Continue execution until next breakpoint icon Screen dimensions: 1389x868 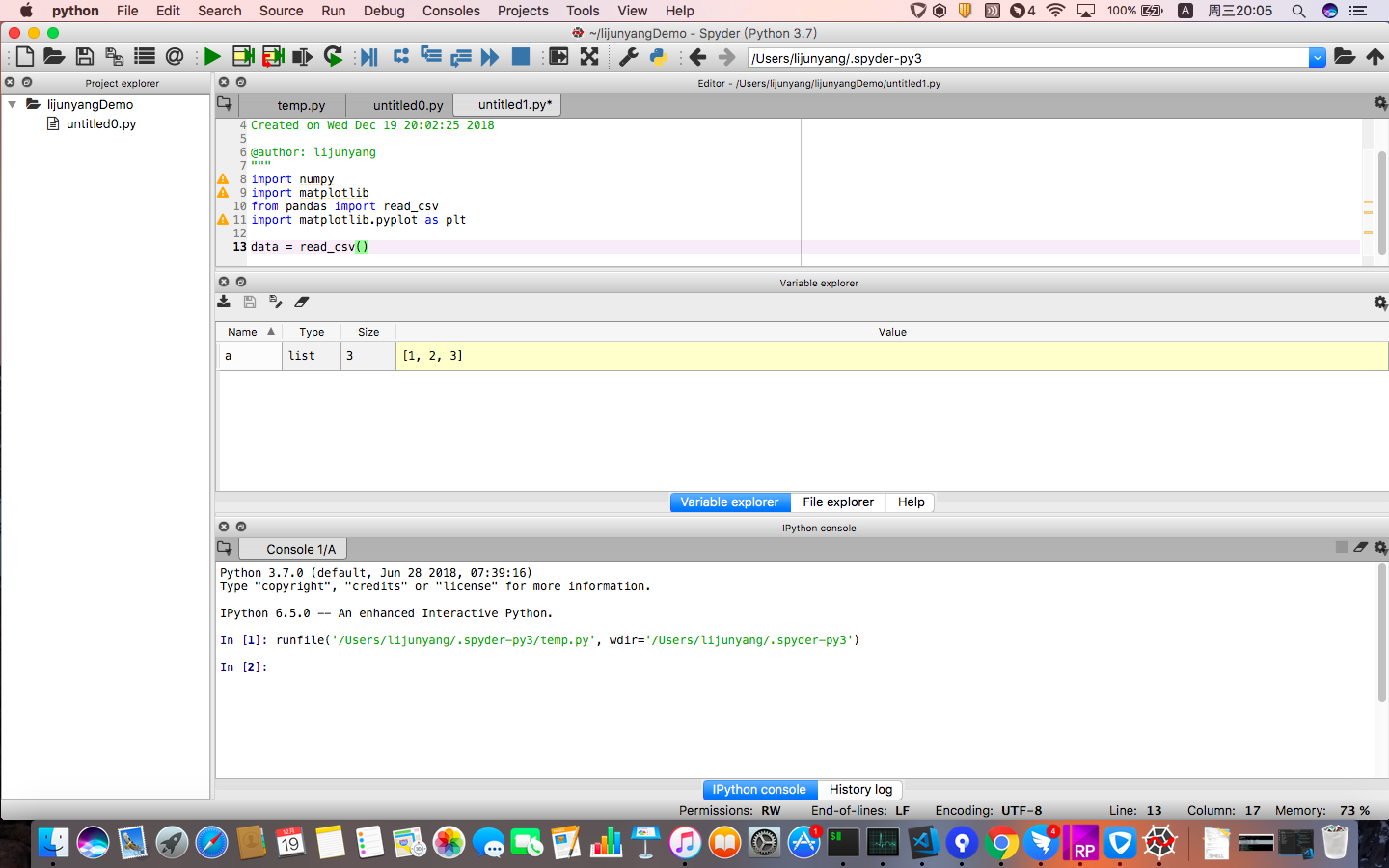pyautogui.click(x=490, y=57)
